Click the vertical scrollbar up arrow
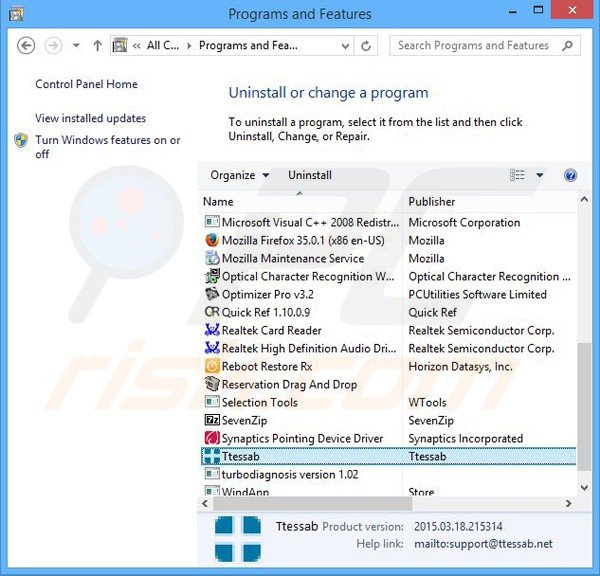 click(x=584, y=199)
